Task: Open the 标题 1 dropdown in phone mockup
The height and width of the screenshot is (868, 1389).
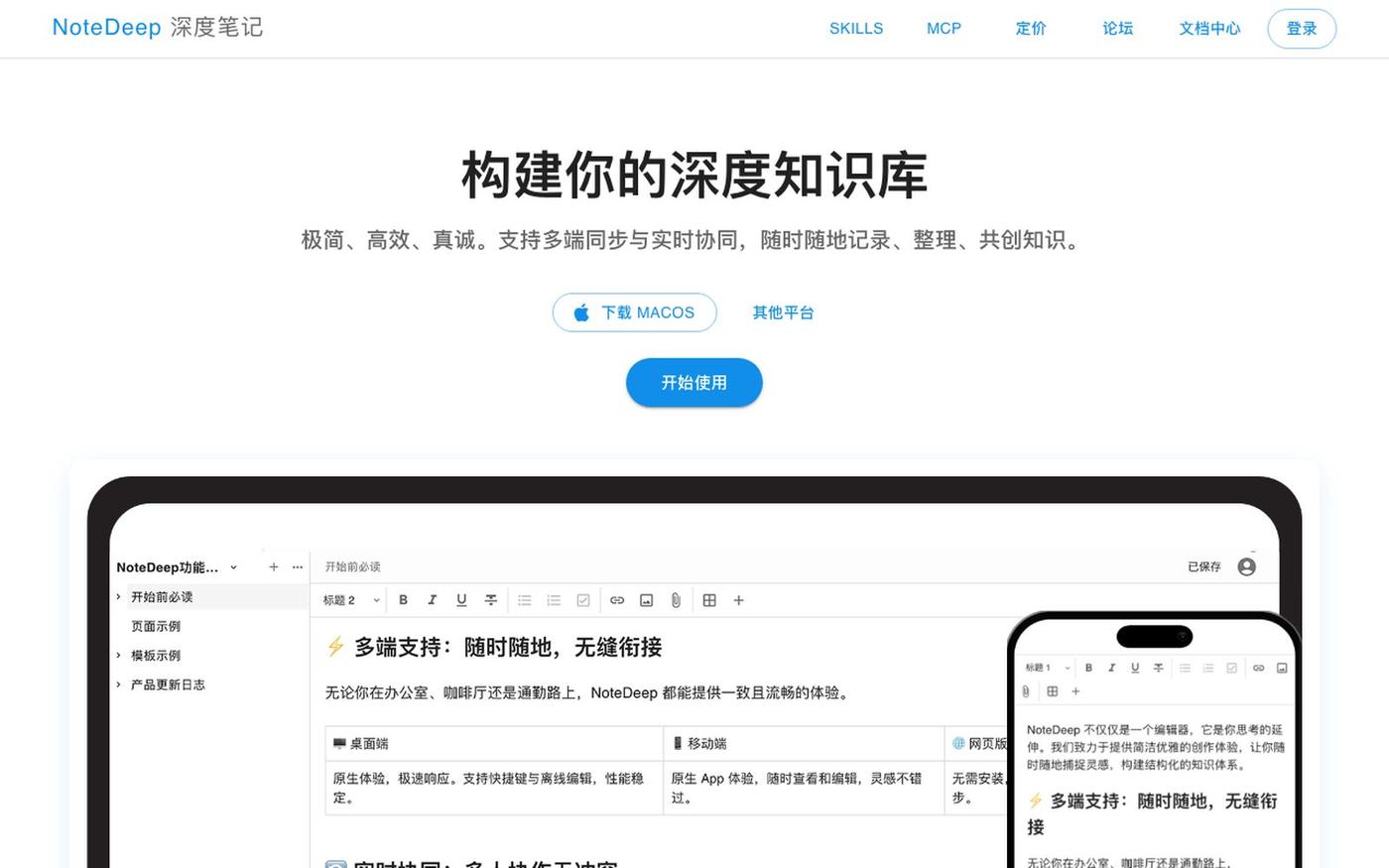Action: click(1048, 668)
